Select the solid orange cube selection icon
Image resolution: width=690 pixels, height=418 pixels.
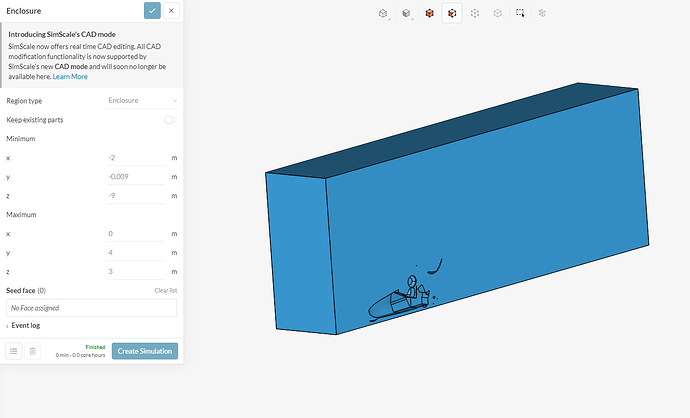[429, 14]
